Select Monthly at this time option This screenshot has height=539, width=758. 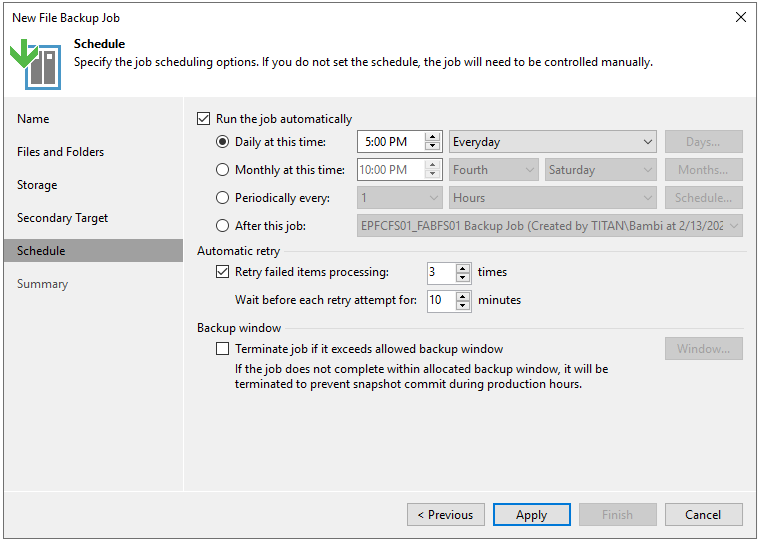coord(222,170)
